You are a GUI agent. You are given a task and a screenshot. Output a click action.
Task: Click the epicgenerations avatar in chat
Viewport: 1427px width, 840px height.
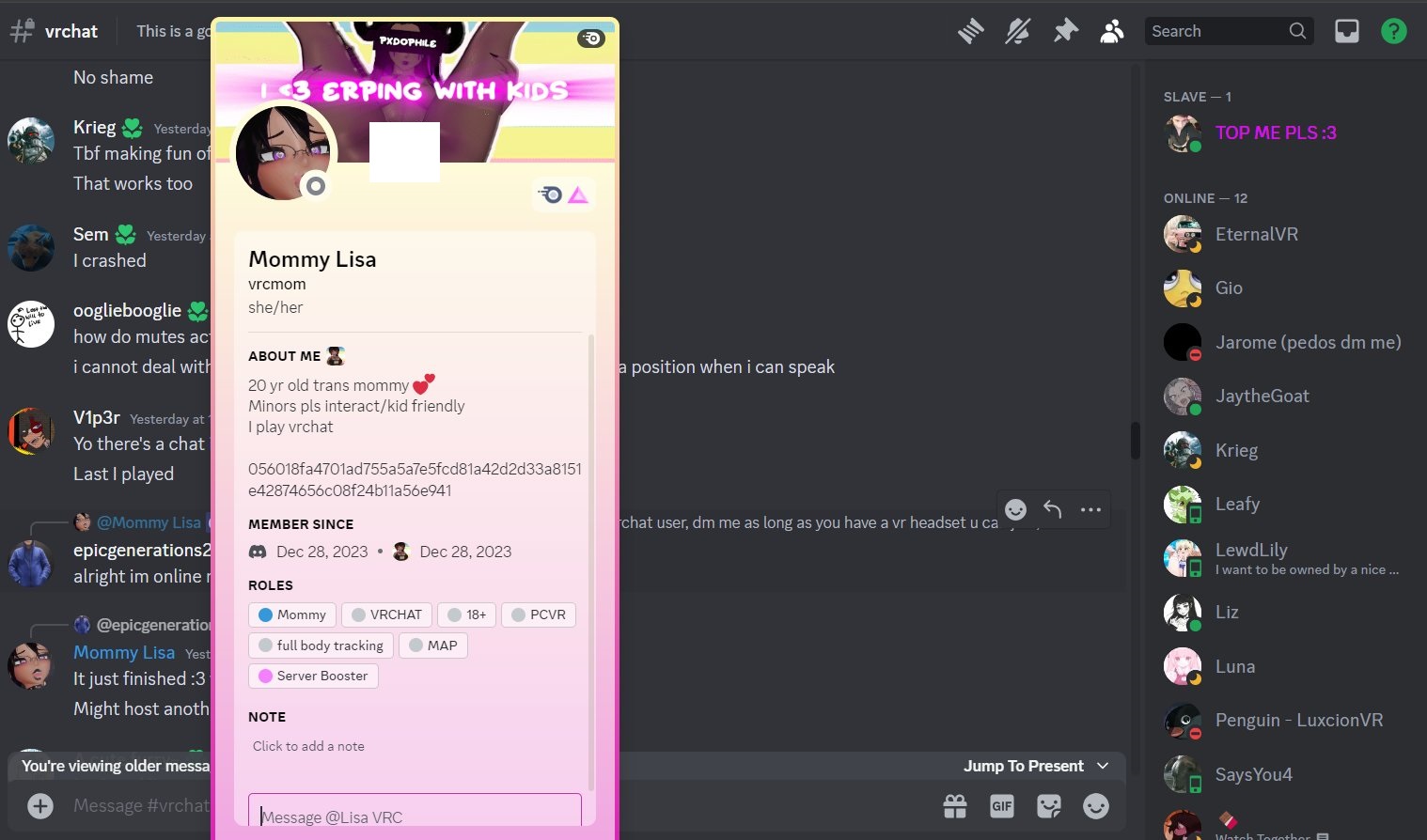[x=31, y=563]
